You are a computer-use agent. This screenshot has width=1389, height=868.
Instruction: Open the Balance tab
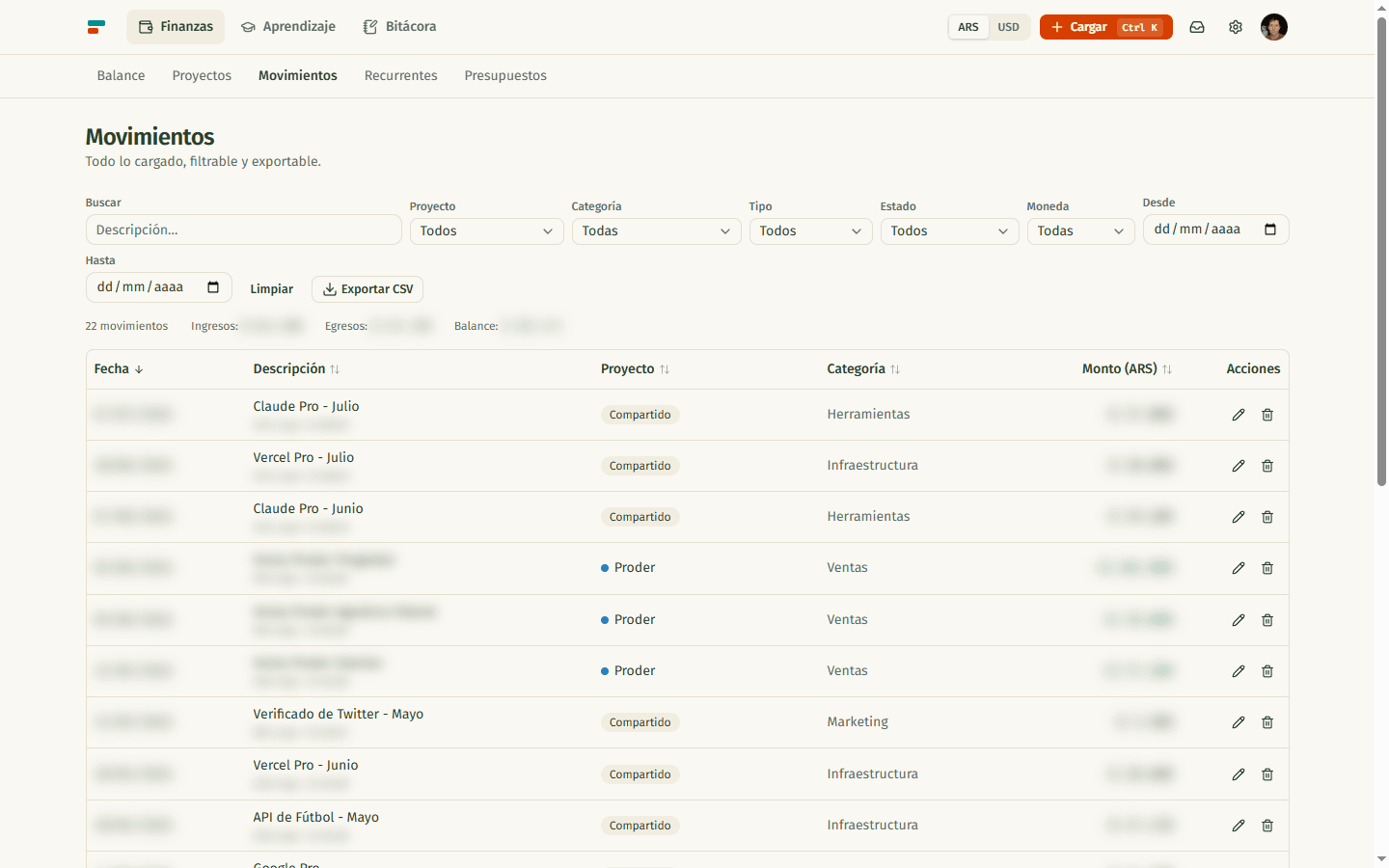121,75
